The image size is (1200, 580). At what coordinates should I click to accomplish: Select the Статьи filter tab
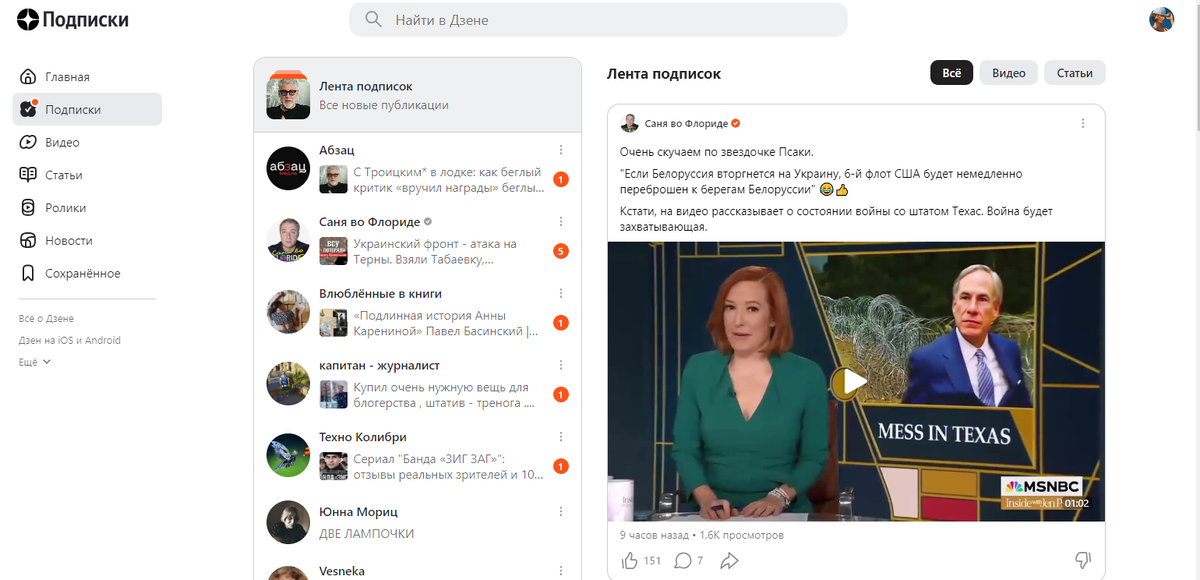1075,73
